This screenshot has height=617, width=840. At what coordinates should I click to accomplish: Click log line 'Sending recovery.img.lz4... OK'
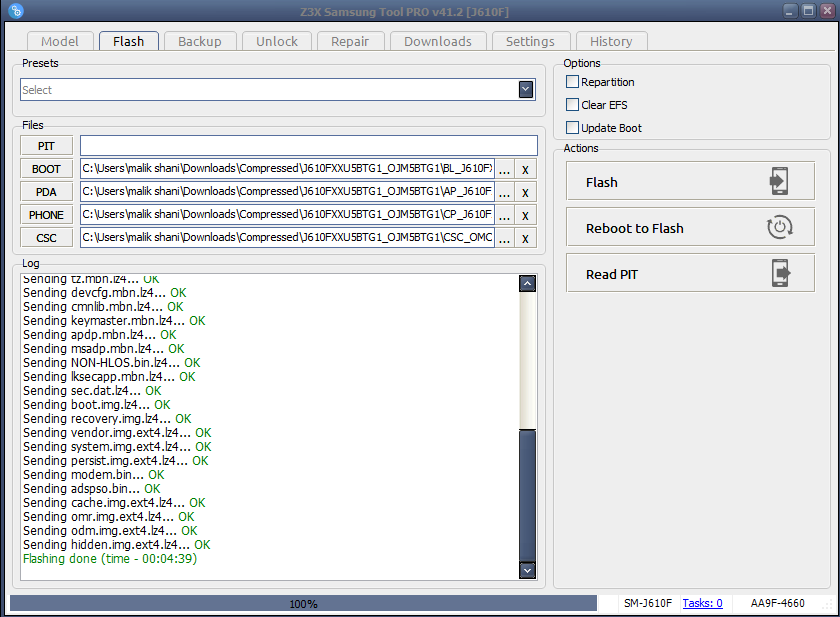(107, 419)
